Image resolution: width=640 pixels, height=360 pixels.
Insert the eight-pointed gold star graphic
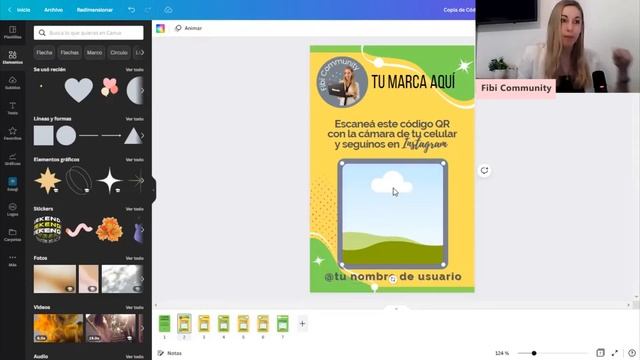(48, 180)
